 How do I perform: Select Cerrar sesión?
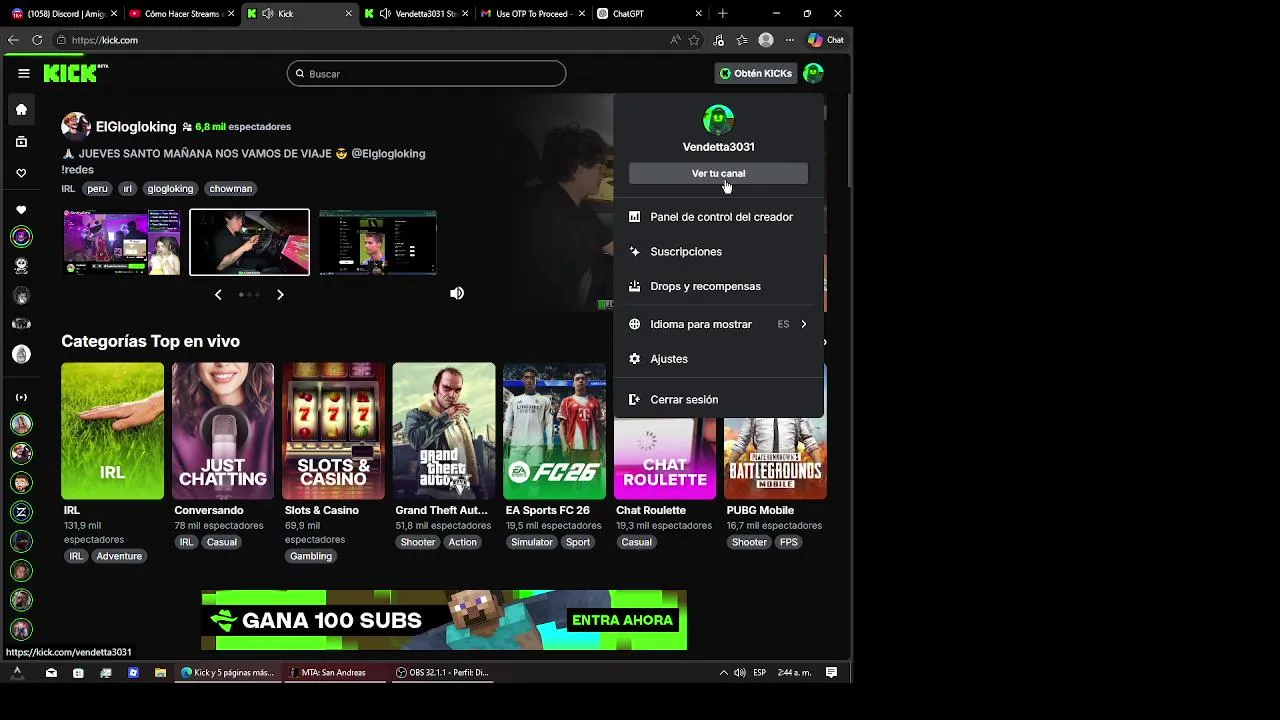click(x=718, y=400)
